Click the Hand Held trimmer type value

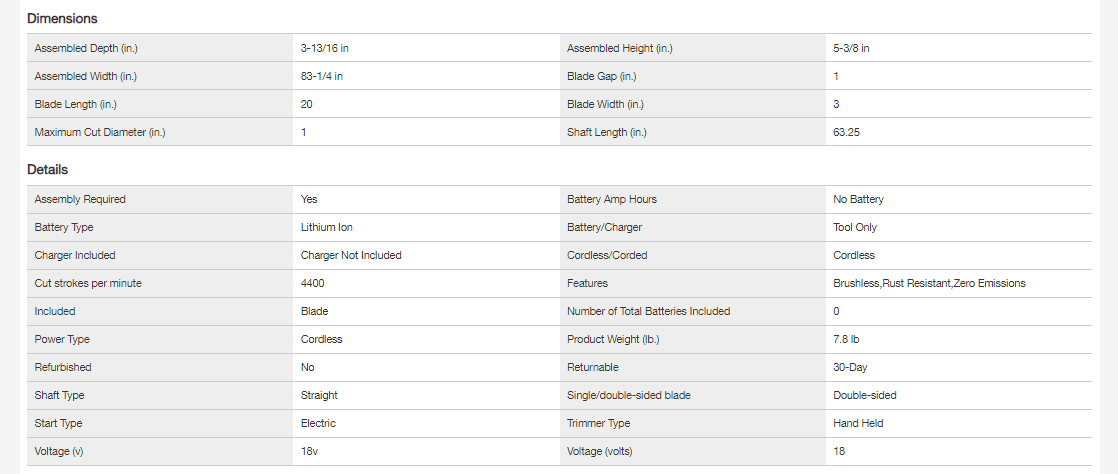click(x=858, y=423)
